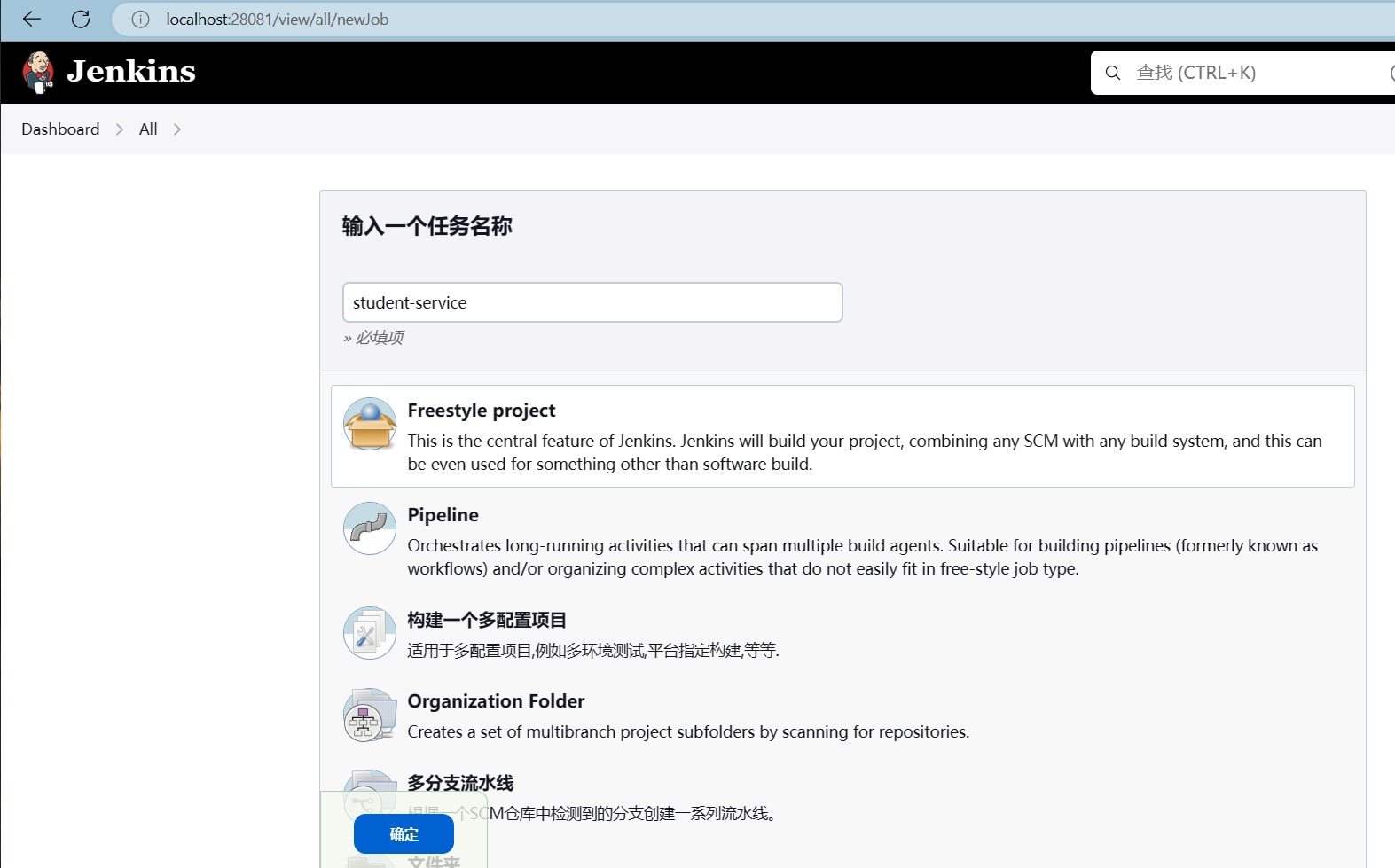
Task: Click the browser address bar URL
Action: [278, 20]
